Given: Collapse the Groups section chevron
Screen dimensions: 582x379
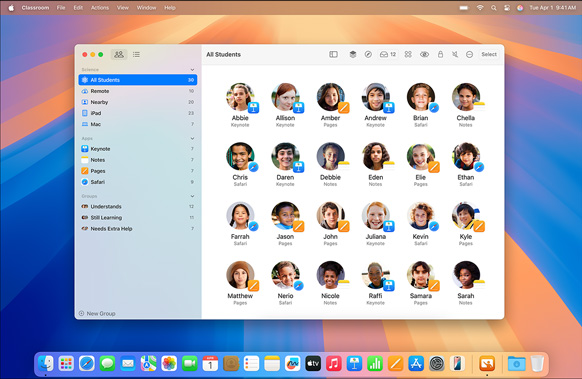Looking at the screenshot, I should click(x=192, y=196).
